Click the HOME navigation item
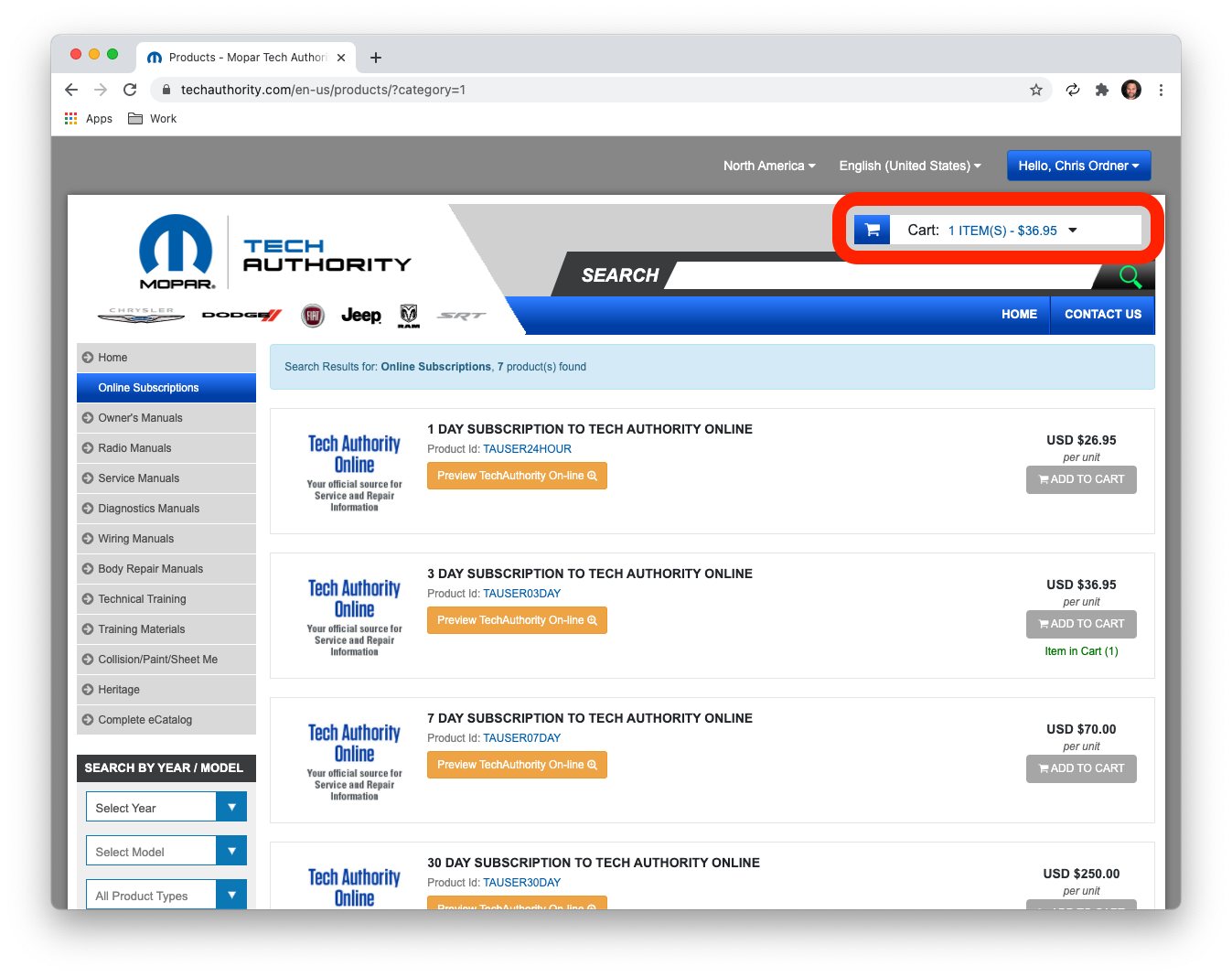 [1019, 314]
